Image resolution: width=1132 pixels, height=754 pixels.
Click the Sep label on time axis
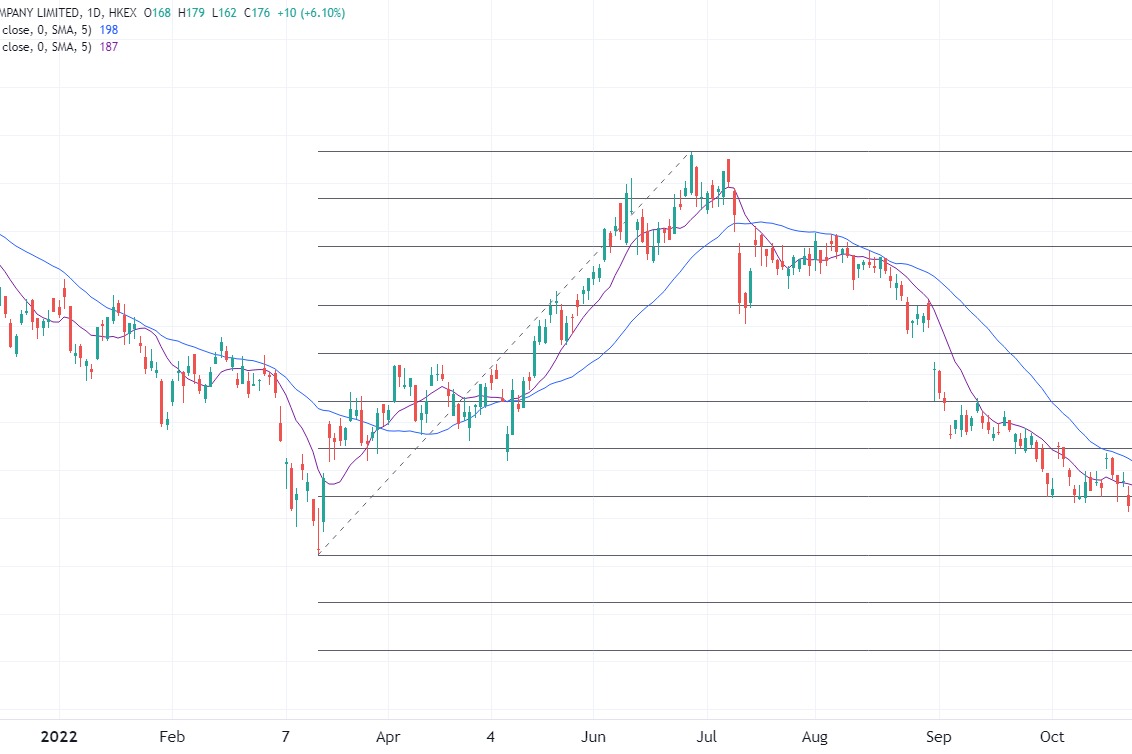(x=939, y=738)
